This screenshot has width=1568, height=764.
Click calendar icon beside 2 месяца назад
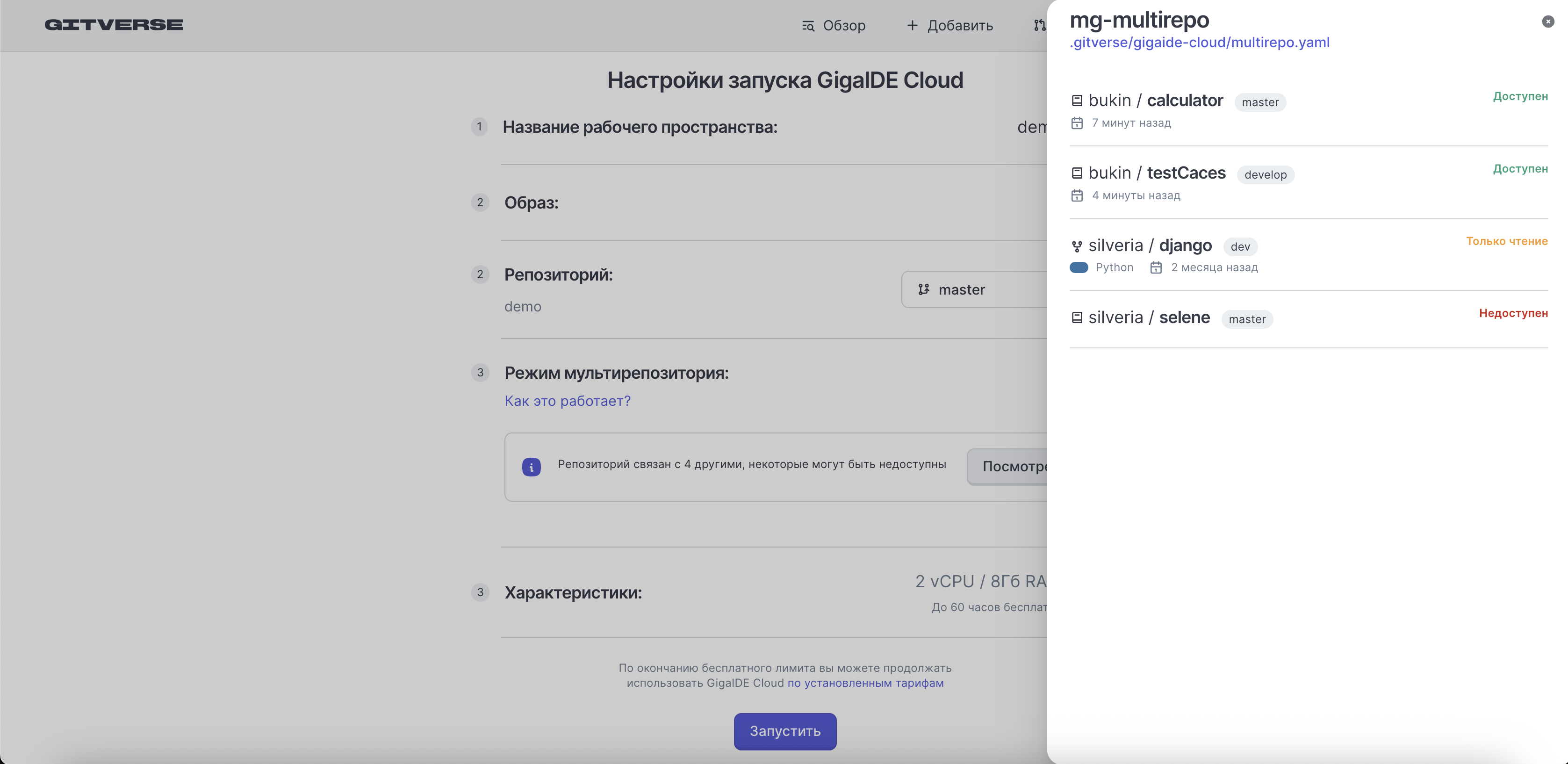(1156, 268)
